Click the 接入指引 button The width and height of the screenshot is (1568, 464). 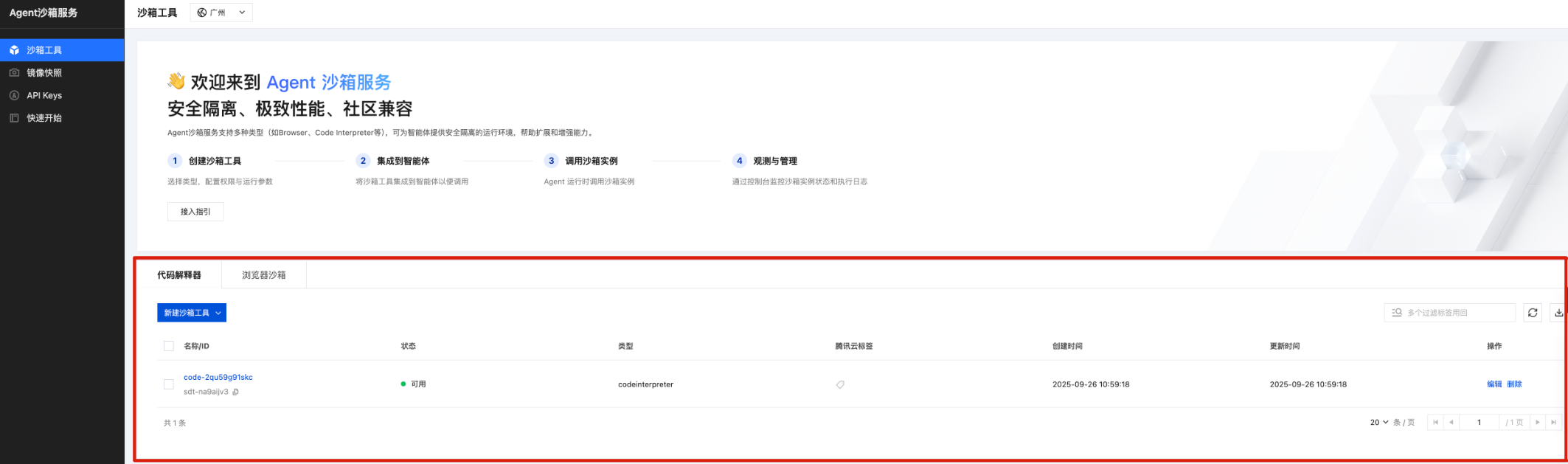click(x=195, y=212)
